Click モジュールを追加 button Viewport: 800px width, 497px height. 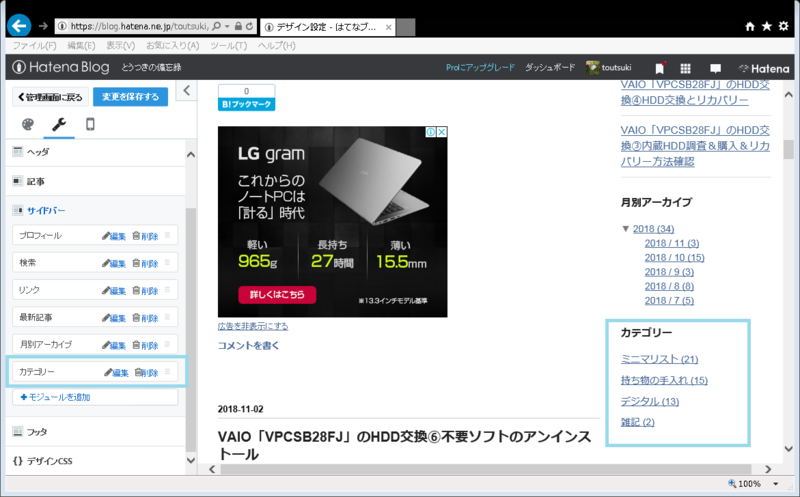[95, 397]
